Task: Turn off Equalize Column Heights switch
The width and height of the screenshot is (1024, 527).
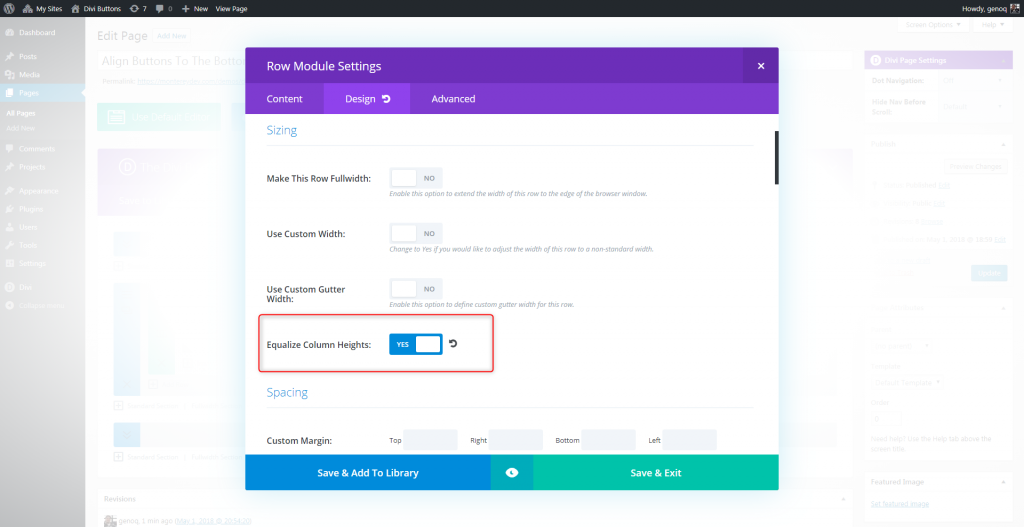Action: (416, 344)
